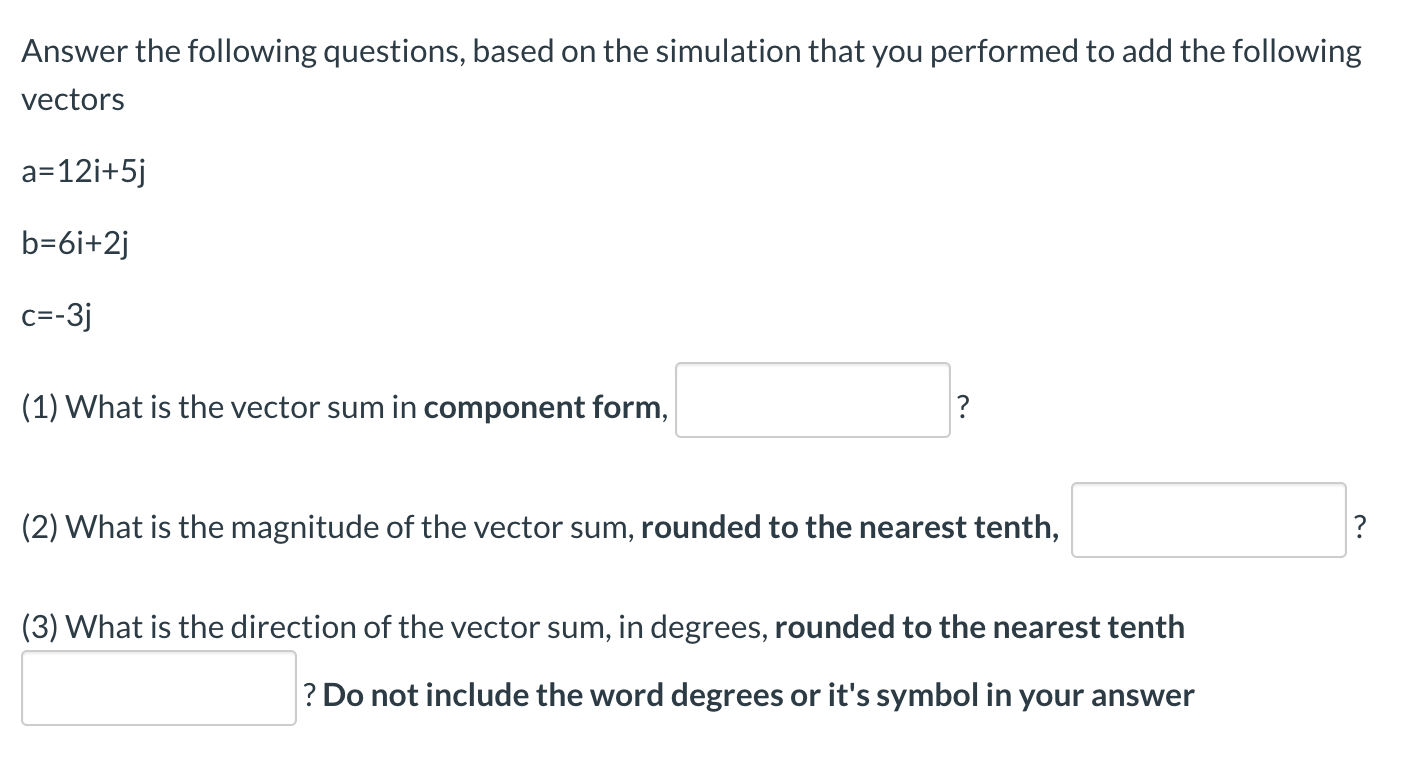Click the vector c=-3j text
This screenshot has width=1407, height=759.
57,315
